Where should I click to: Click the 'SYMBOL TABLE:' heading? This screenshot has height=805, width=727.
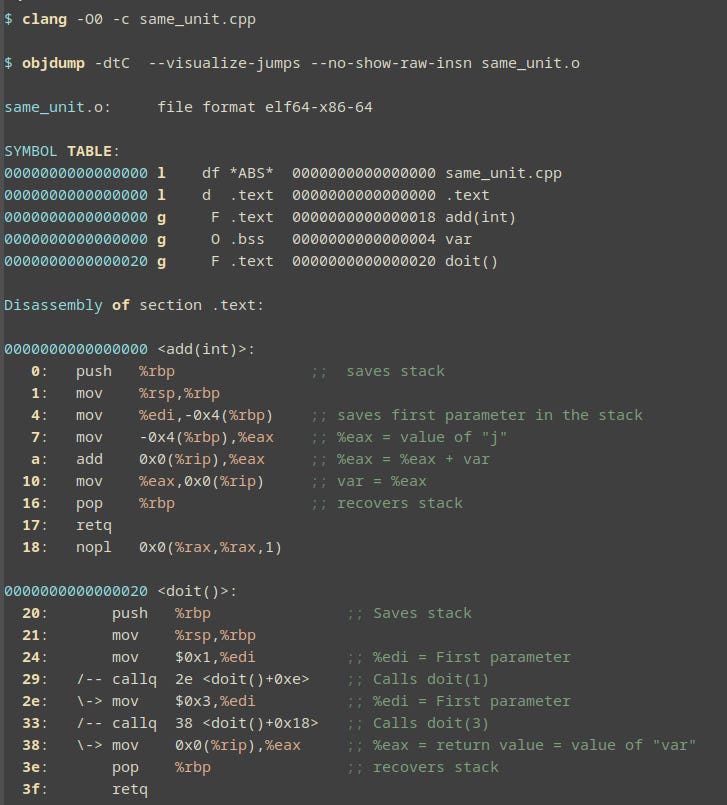click(x=62, y=151)
